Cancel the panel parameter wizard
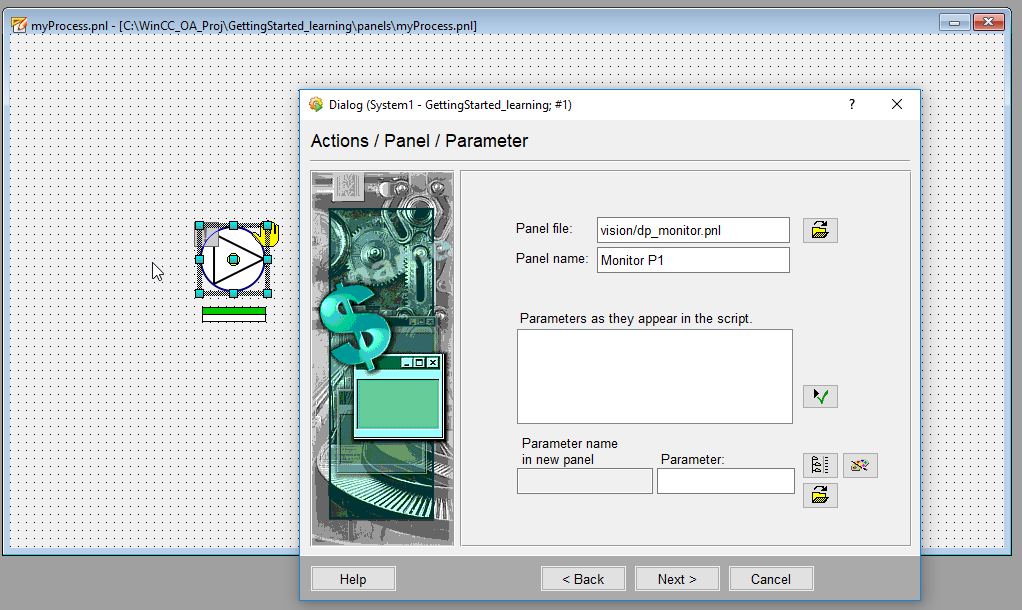 (x=771, y=579)
